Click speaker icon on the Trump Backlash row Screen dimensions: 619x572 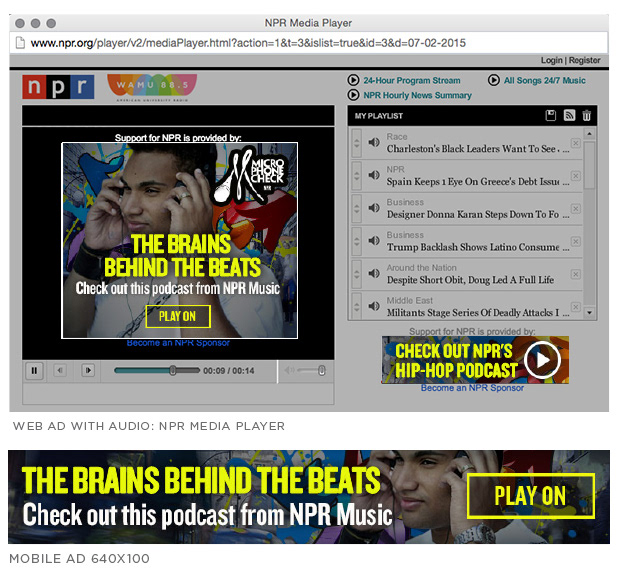coord(374,240)
